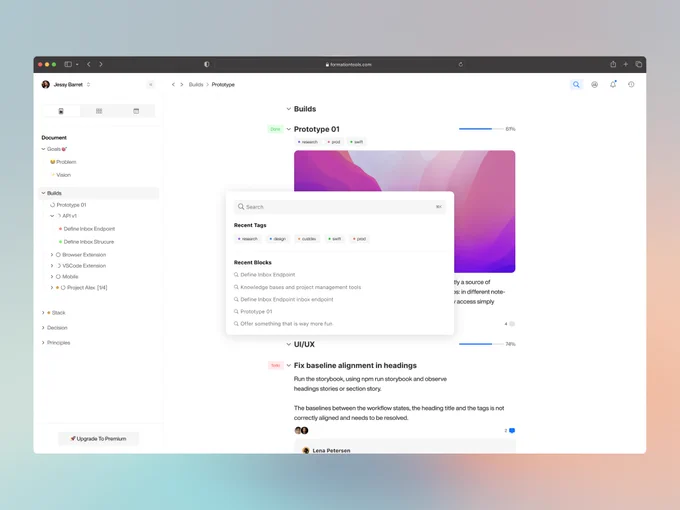680x510 pixels.
Task: Click status circle beside Prototype 01 in sidebar
Action: (x=52, y=205)
